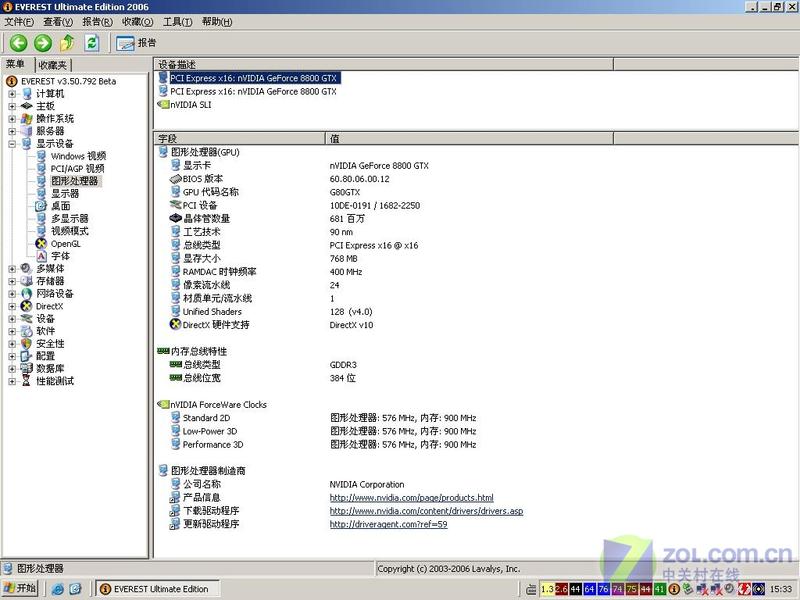This screenshot has width=800, height=600.
Task: Click the 字段 column header
Action: (239, 138)
